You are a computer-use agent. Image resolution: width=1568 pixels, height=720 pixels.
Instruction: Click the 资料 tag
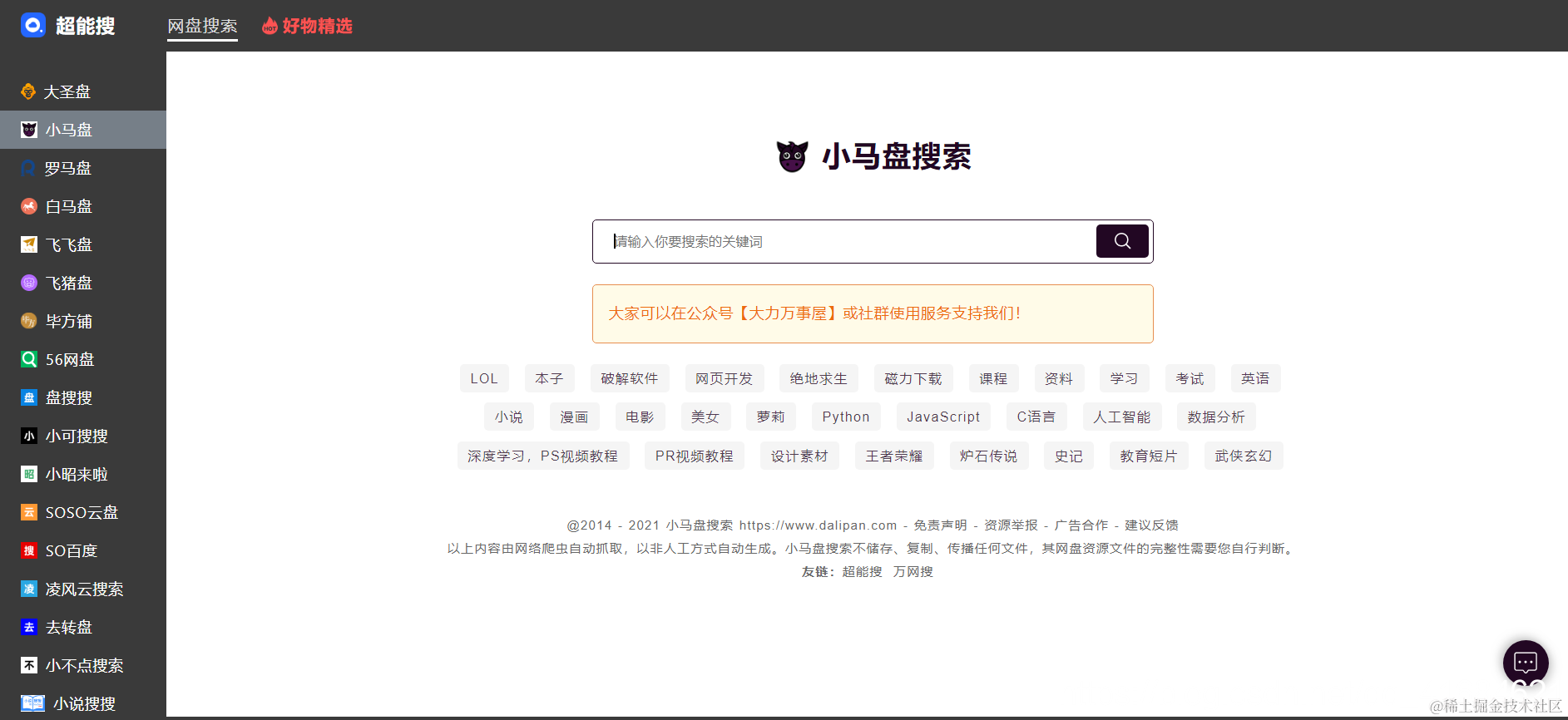(x=1059, y=378)
